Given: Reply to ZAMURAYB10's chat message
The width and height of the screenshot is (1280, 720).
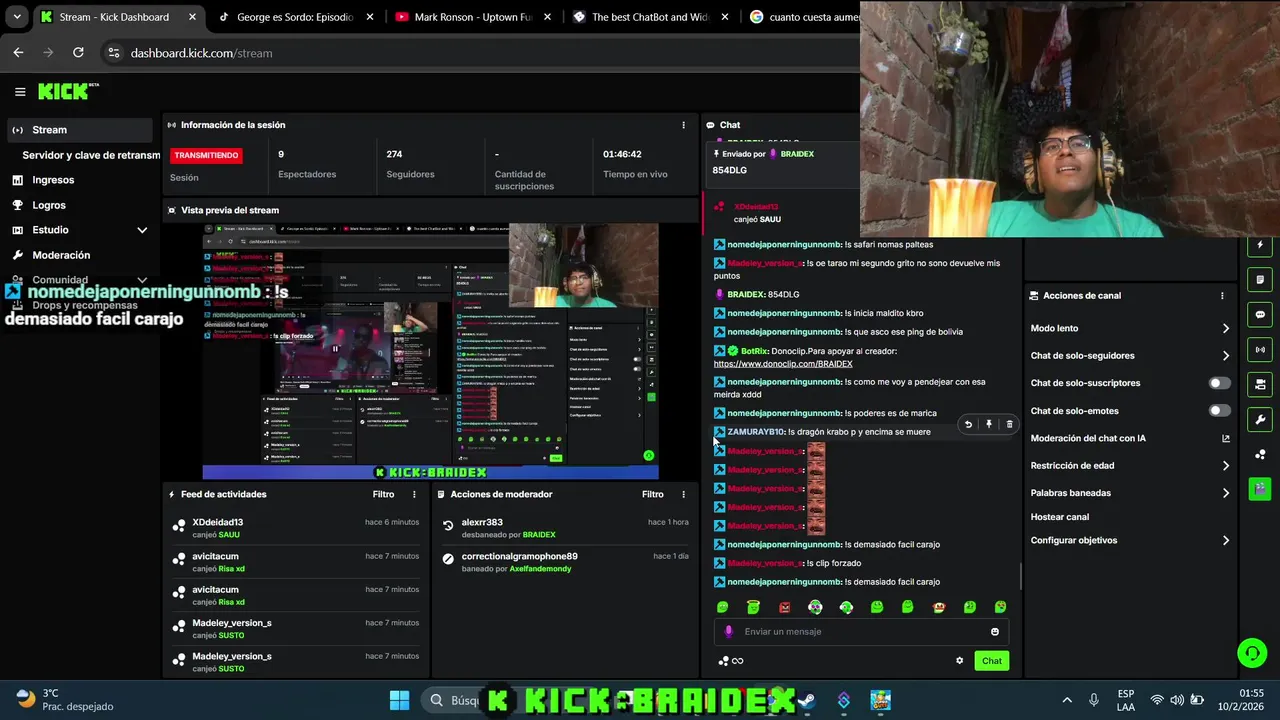Looking at the screenshot, I should click(968, 424).
